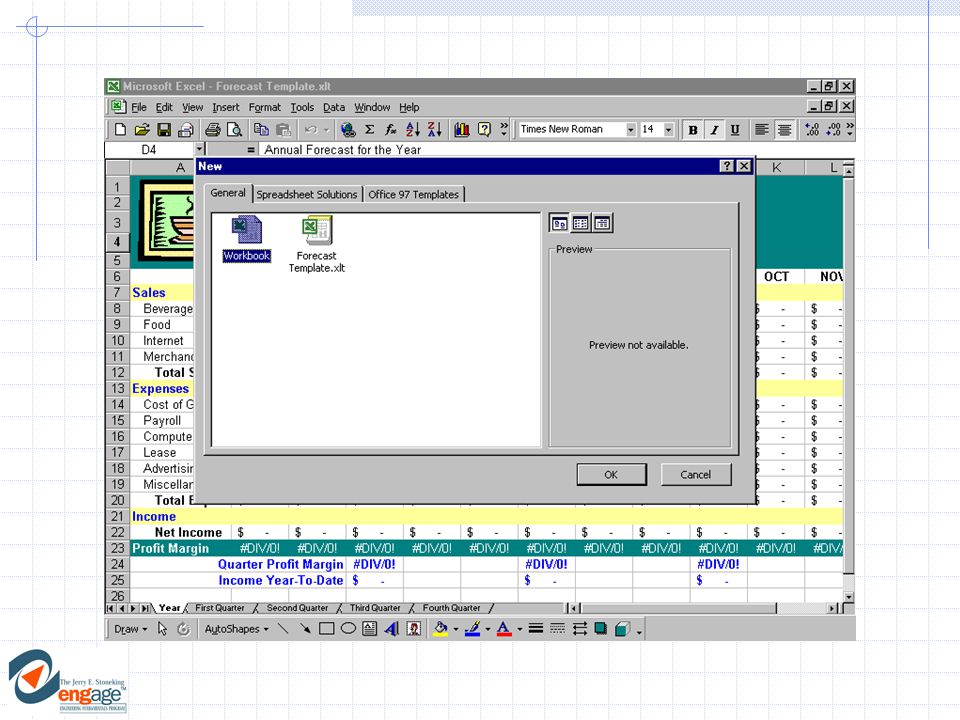Switch to Spreadsheet Solutions tab
960x720 pixels.
(x=307, y=194)
